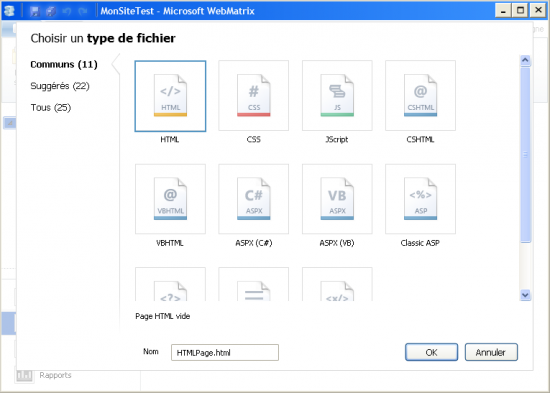
Task: Click the OK button
Action: click(431, 352)
